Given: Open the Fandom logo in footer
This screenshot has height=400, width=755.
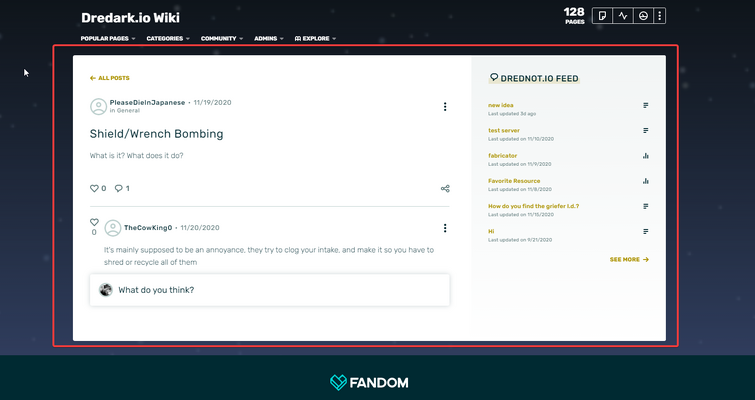Looking at the screenshot, I should coord(369,383).
